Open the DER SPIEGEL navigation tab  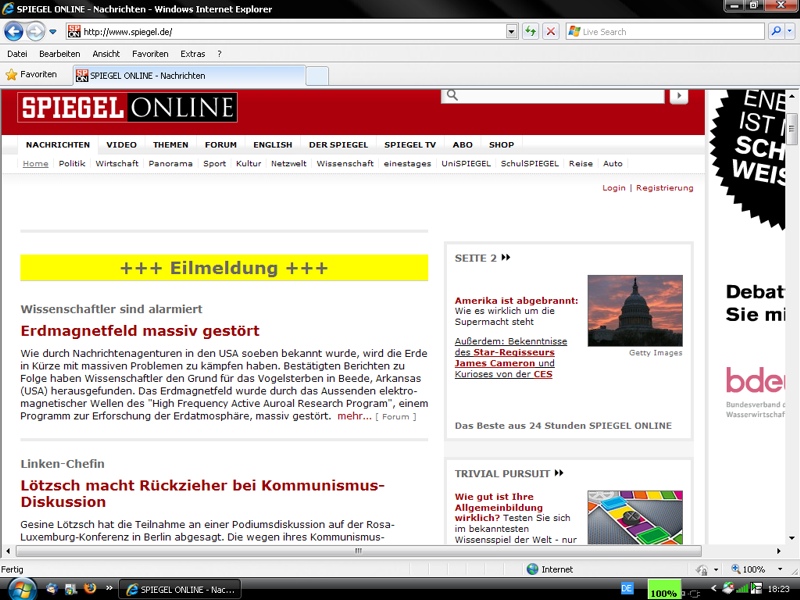coord(338,145)
